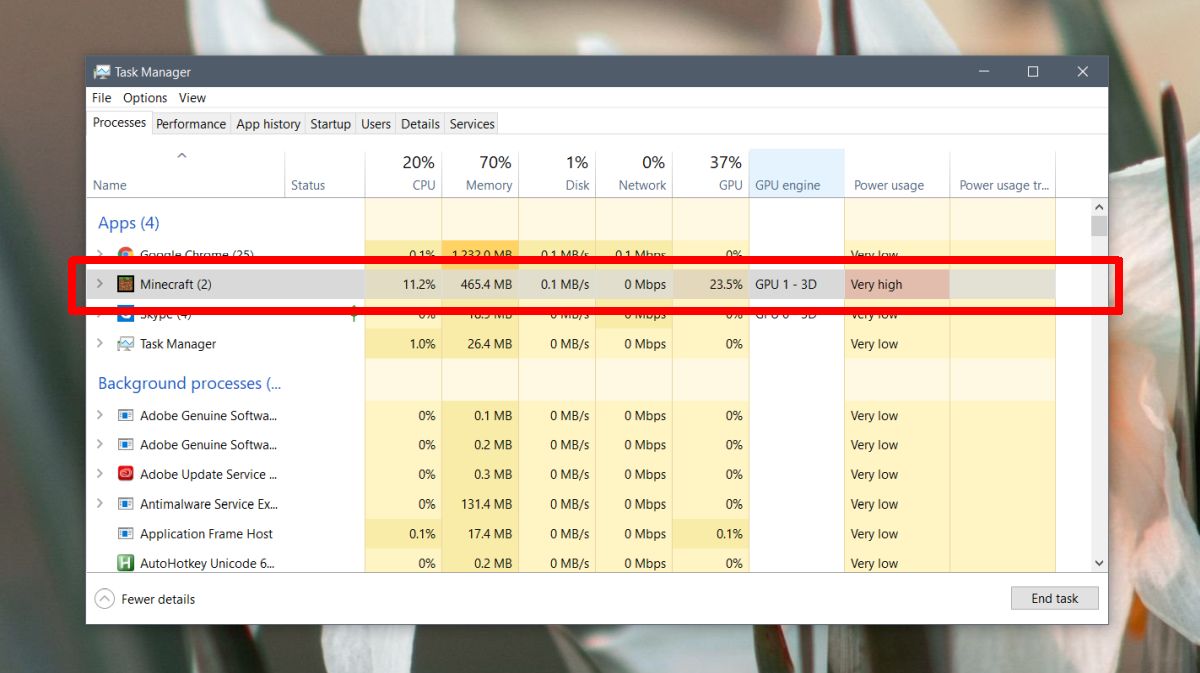Expand the Minecraft process group
Viewport: 1200px width, 673px height.
point(99,283)
